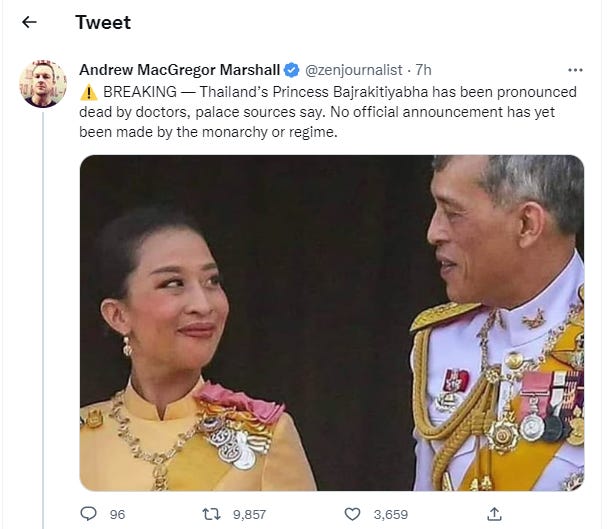
Task: Share the tweet via the upload icon
Action: click(493, 514)
